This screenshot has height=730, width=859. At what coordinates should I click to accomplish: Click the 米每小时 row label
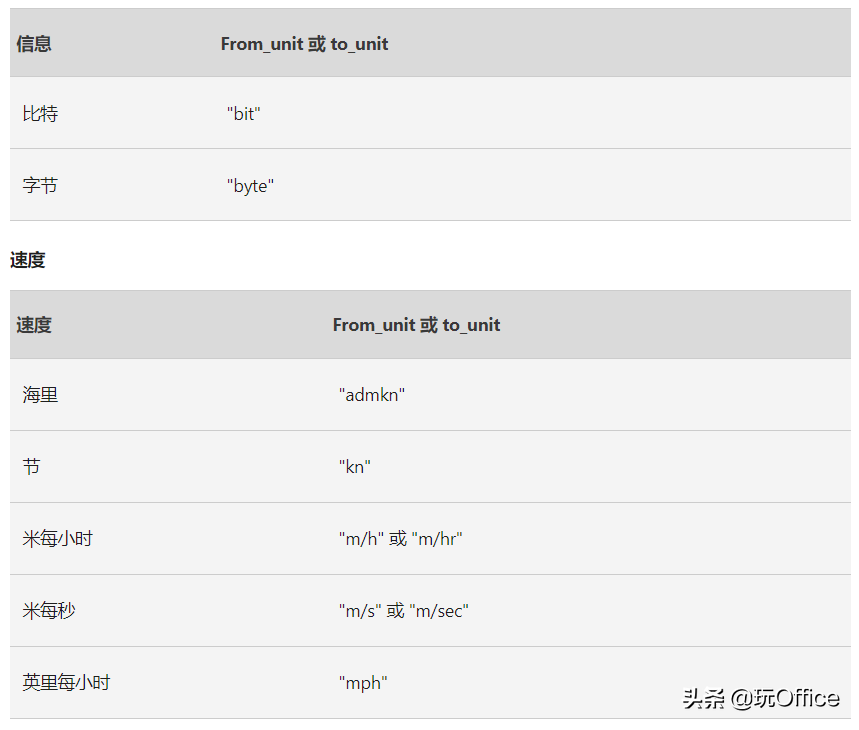(x=58, y=539)
